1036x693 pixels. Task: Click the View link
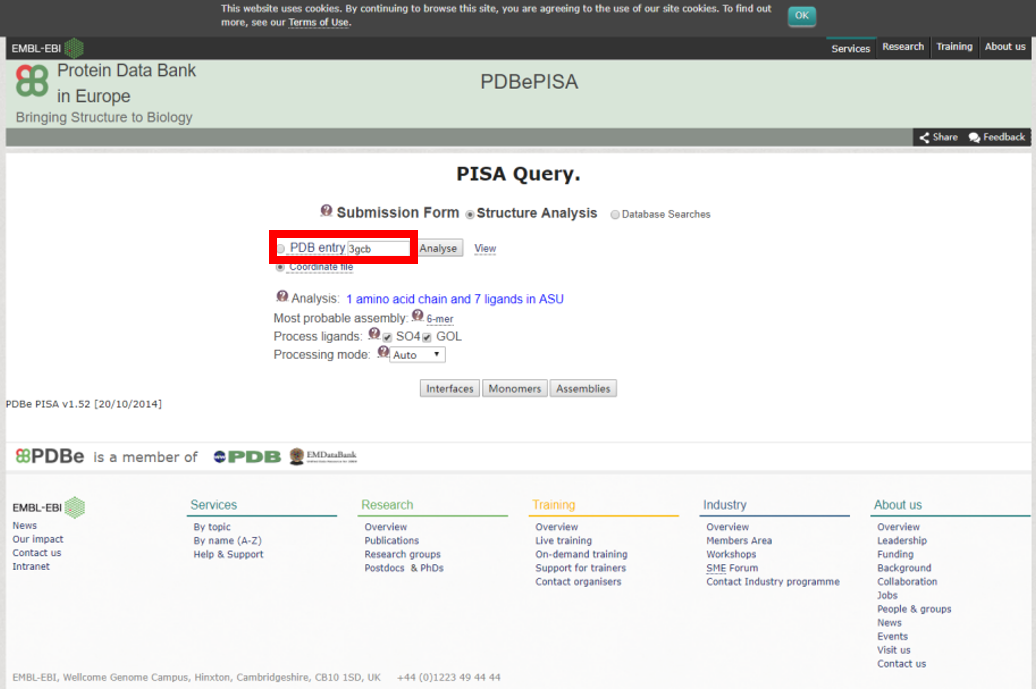coord(485,248)
